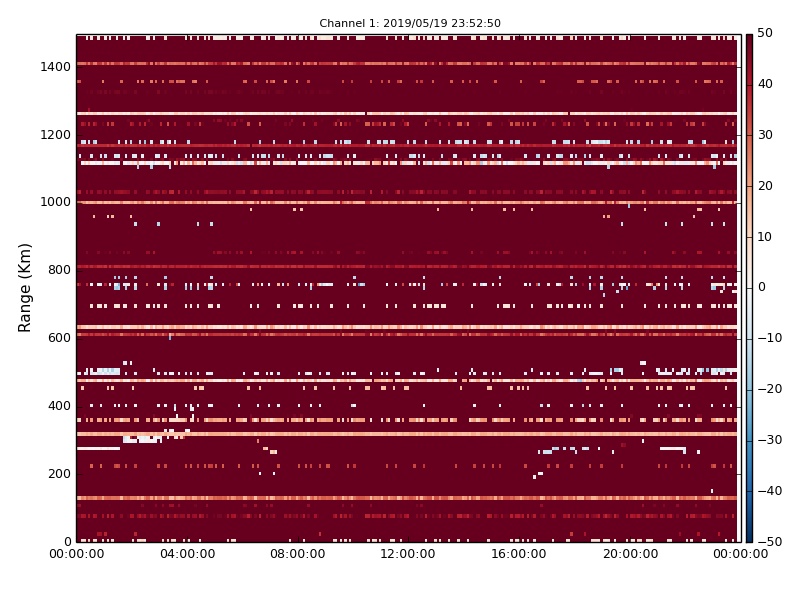Select the 16:00:00 time axis label

518,554
